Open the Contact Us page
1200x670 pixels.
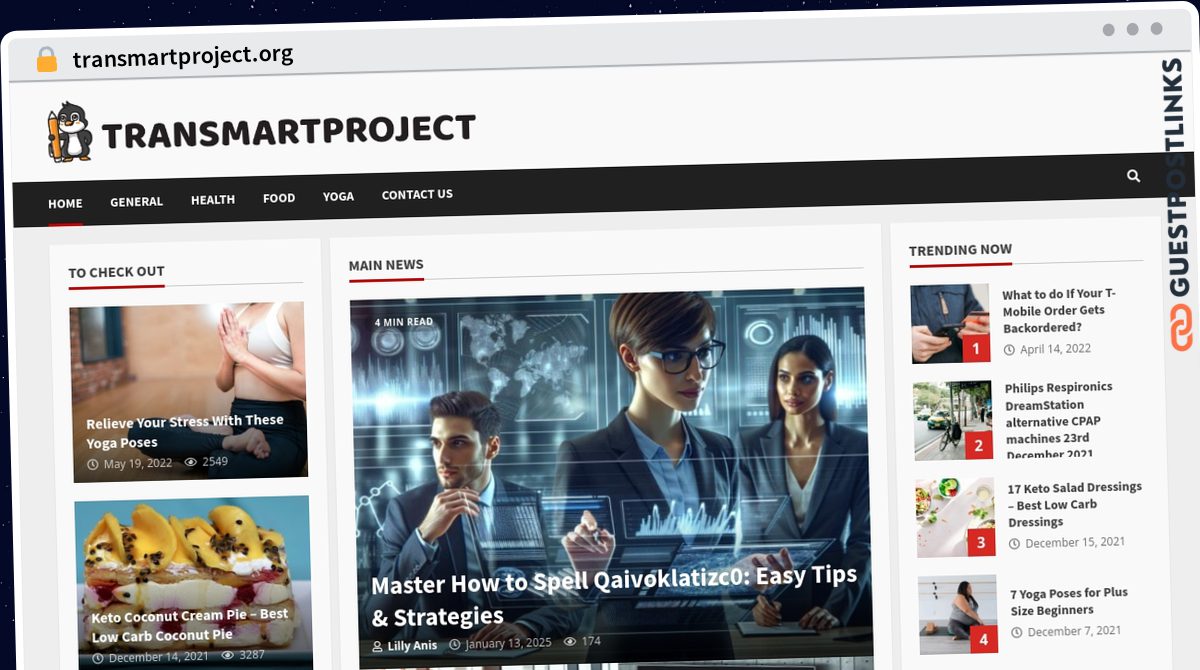417,194
